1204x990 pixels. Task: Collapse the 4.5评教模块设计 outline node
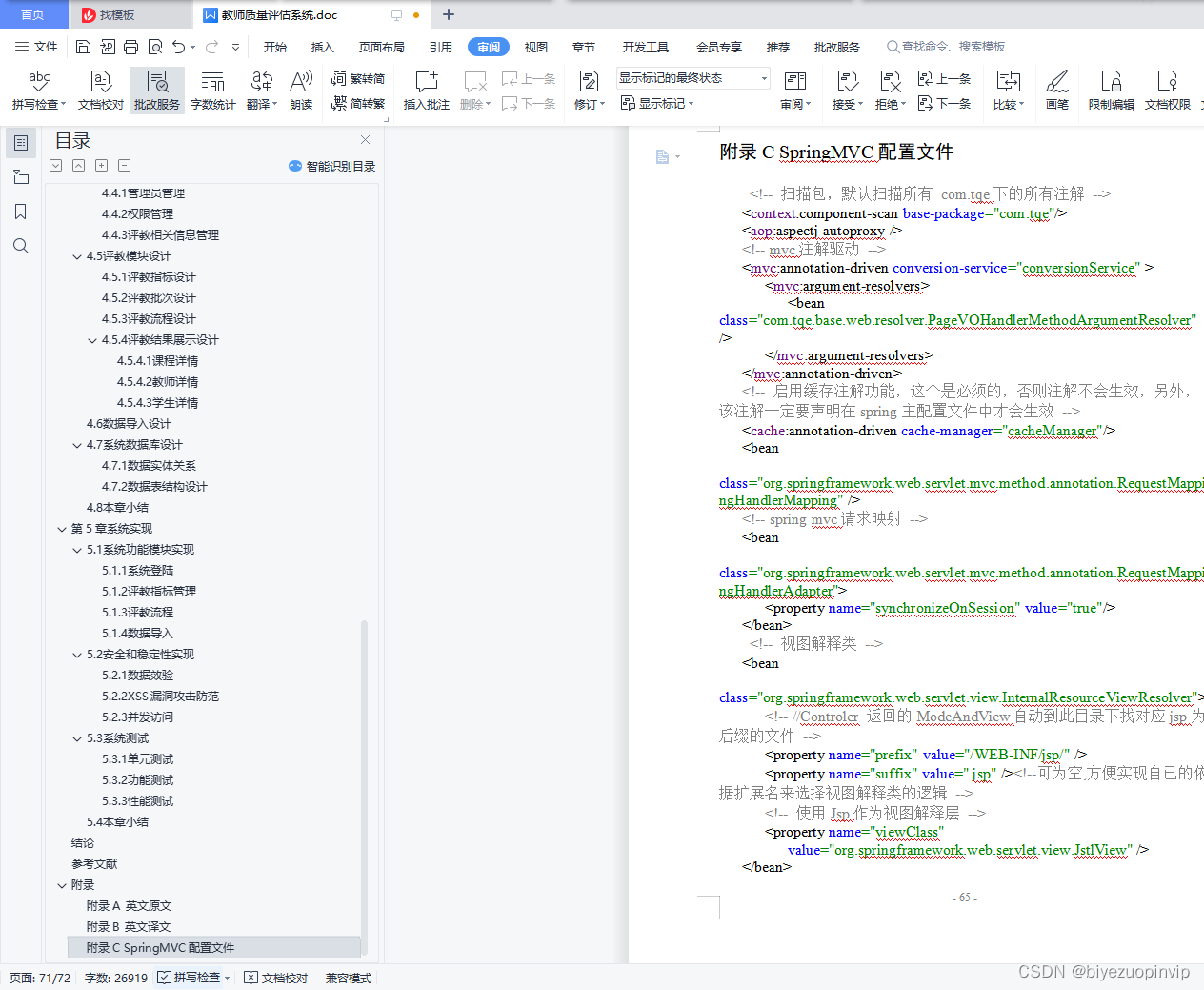(77, 255)
